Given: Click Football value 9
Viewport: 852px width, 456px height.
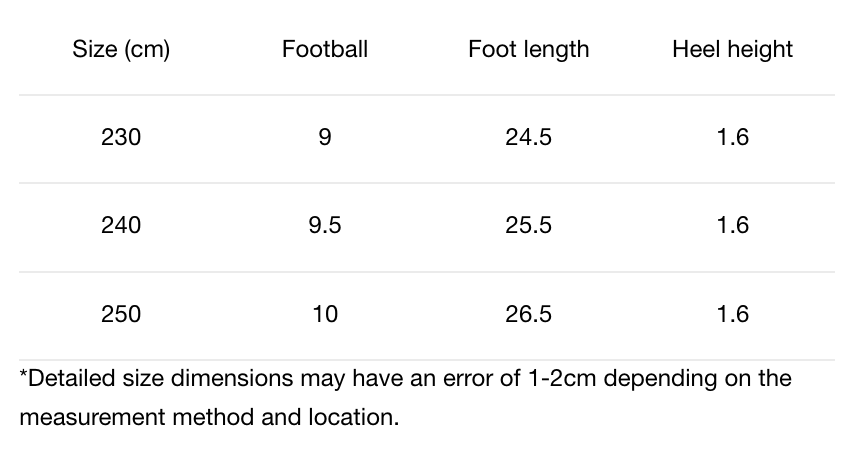Looking at the screenshot, I should click(x=325, y=138).
